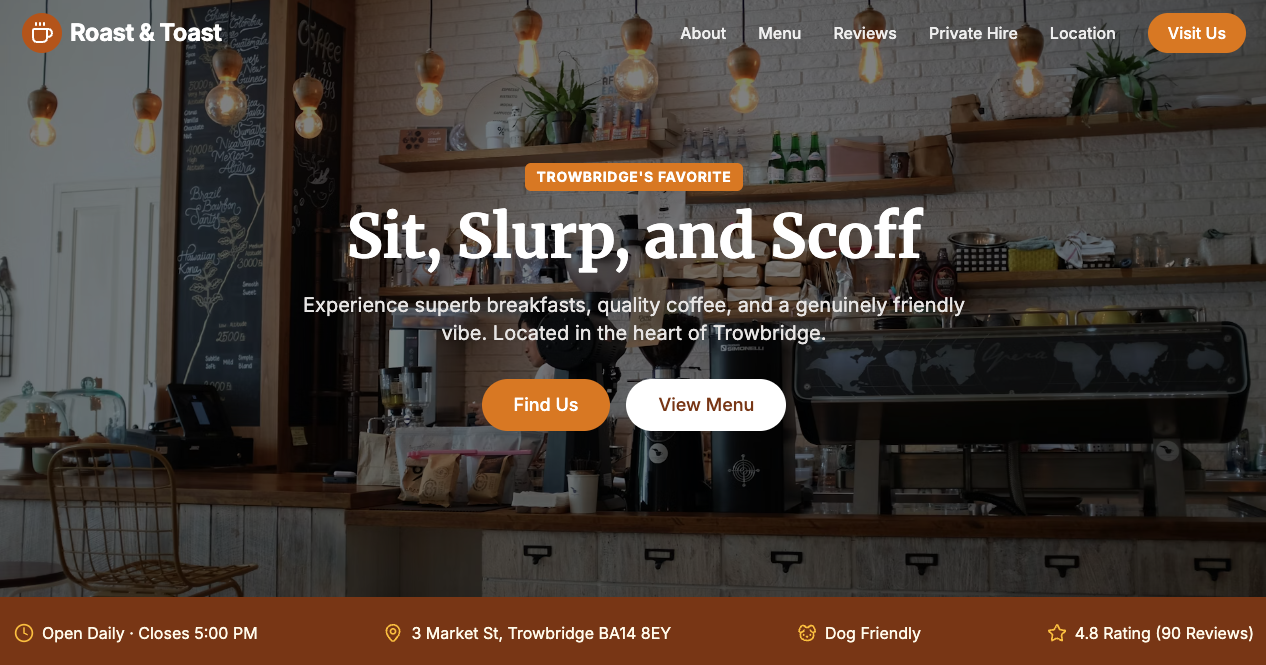Select Location in the top navigation

pos(1082,33)
